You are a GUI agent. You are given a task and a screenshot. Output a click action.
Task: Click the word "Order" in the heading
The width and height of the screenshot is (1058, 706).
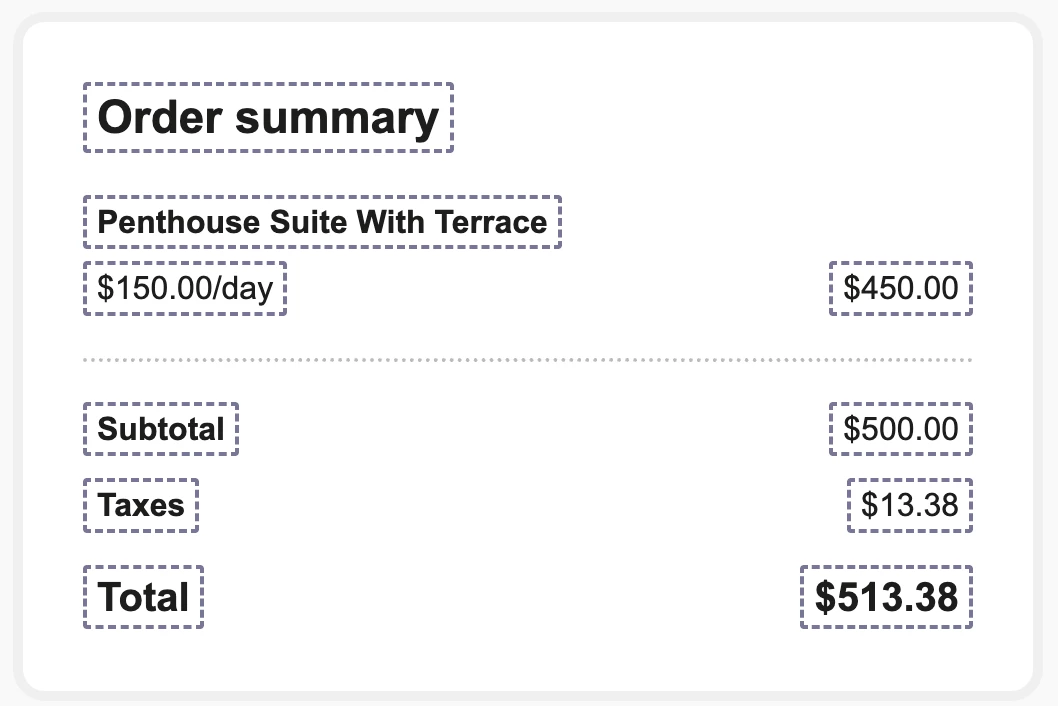coord(159,118)
